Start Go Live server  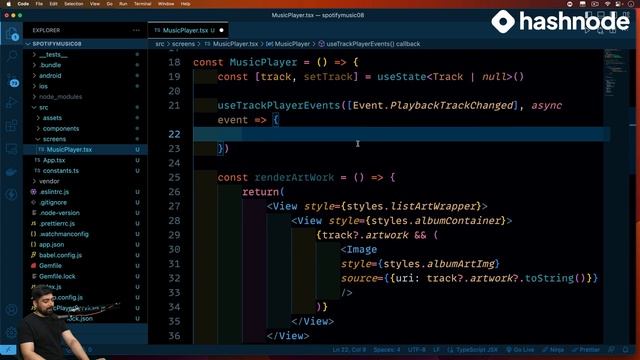tap(520, 350)
